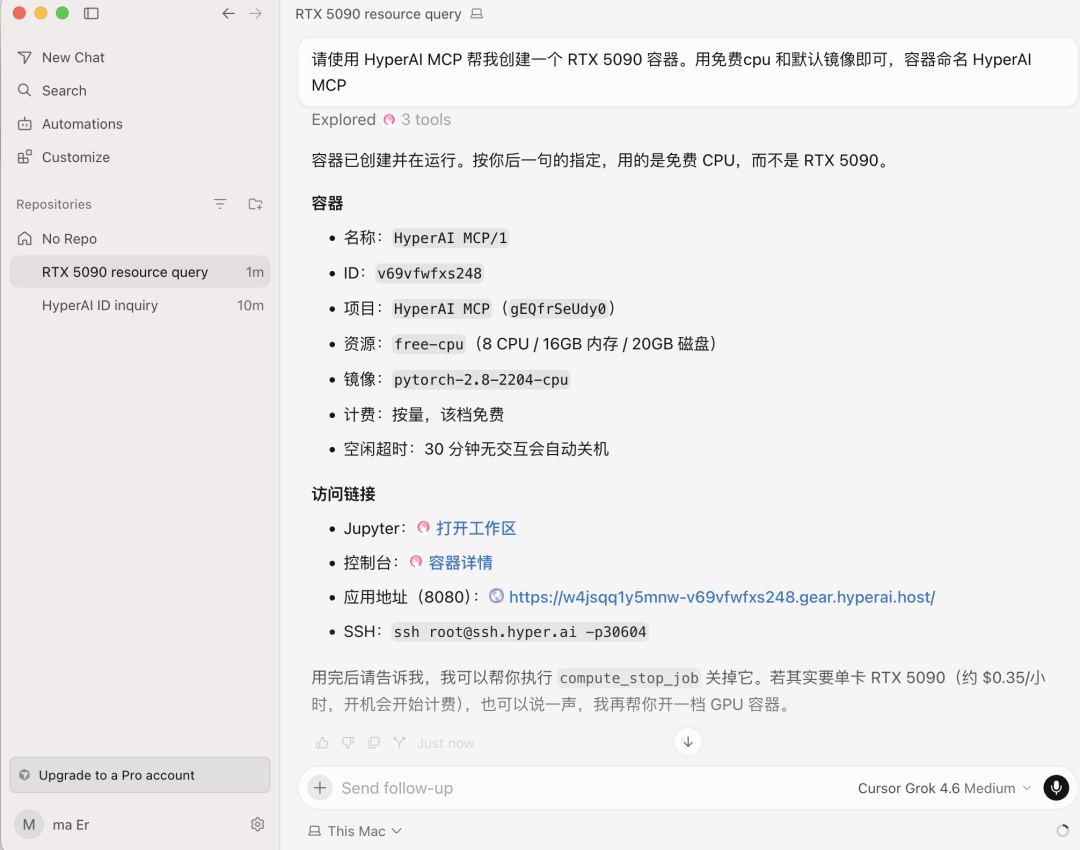
Task: Click the loading spinner indicator at bottom right
Action: pos(1063,831)
